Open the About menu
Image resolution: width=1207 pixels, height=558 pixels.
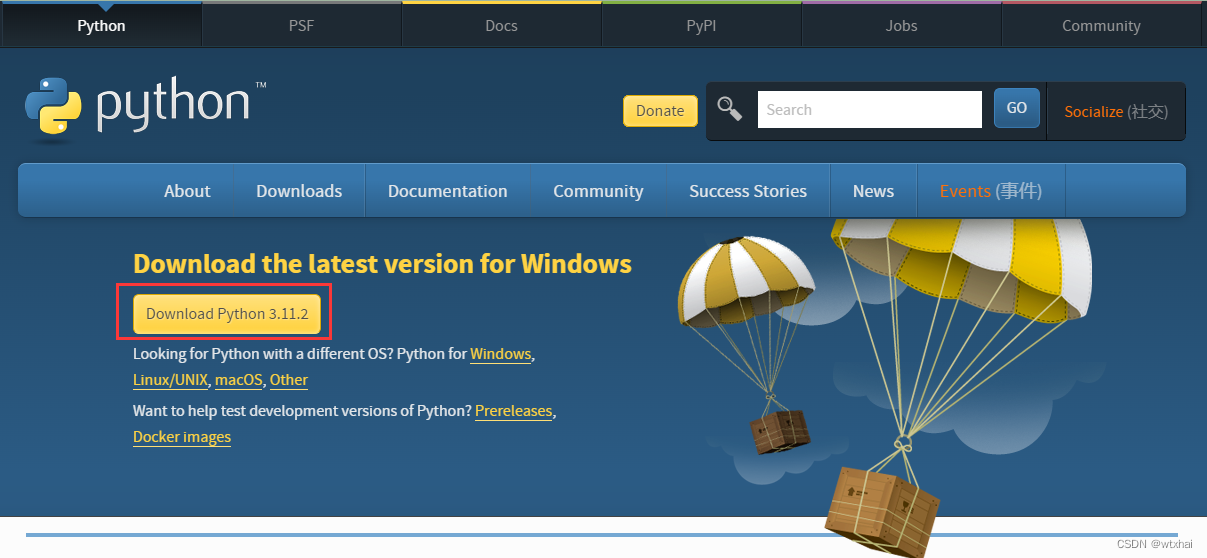pos(187,191)
